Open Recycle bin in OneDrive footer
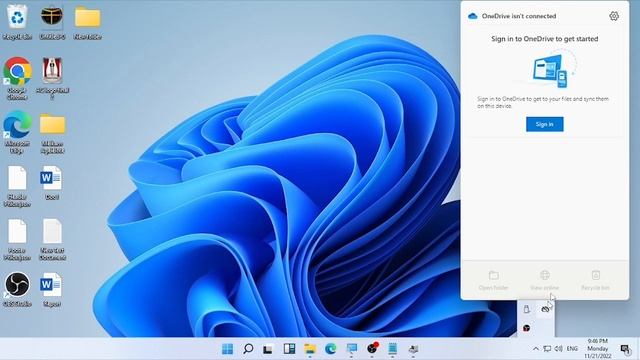This screenshot has height=360, width=640. pyautogui.click(x=596, y=280)
